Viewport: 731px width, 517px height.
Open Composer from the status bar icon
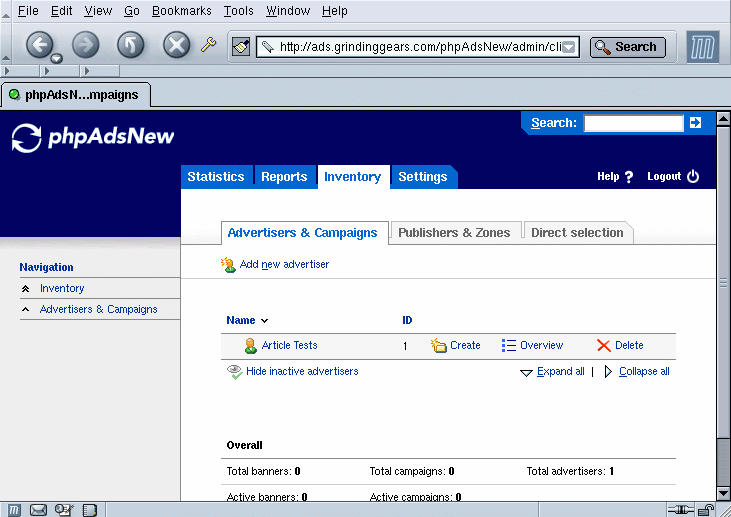(x=64, y=510)
